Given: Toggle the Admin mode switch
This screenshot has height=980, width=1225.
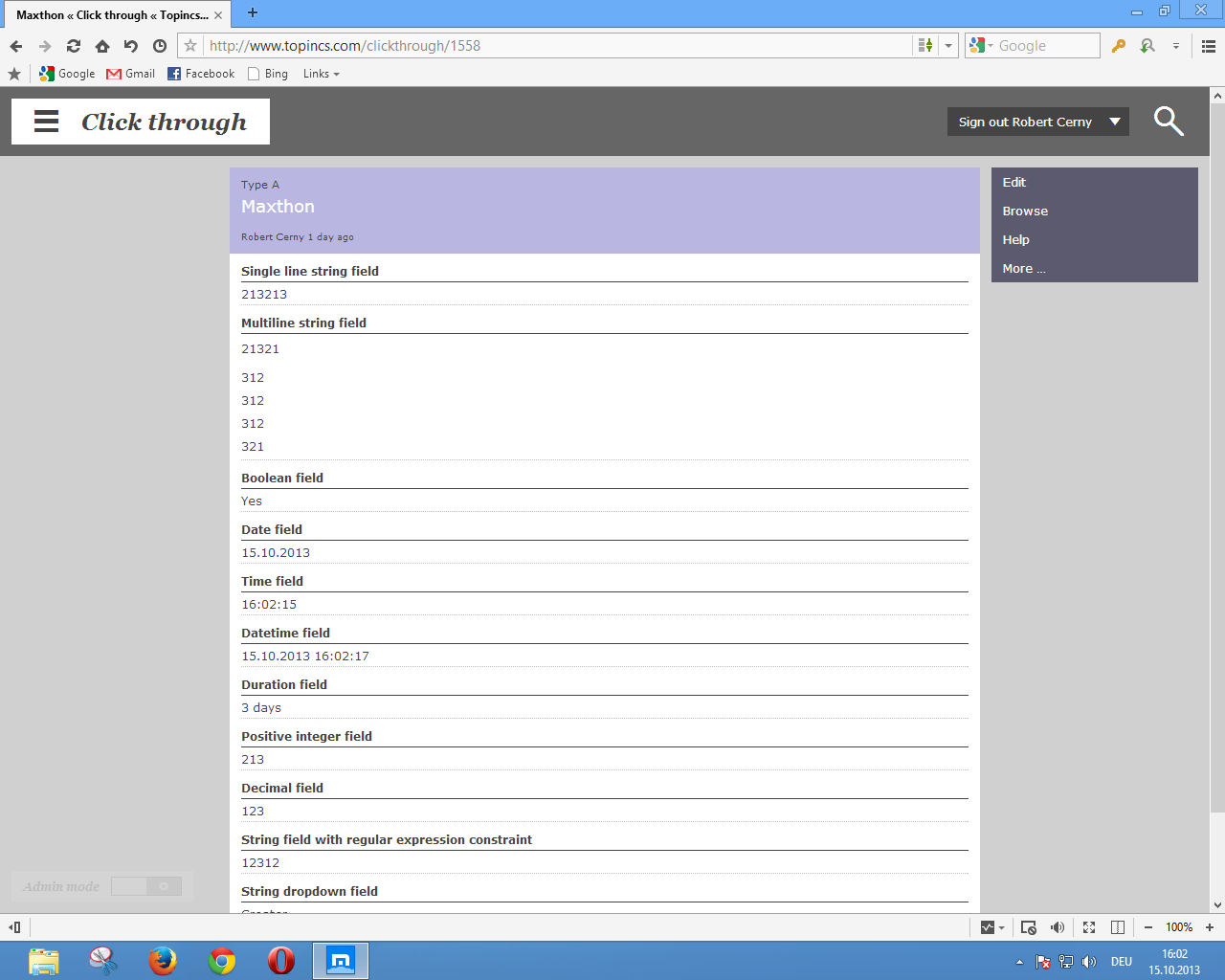Looking at the screenshot, I should (145, 886).
